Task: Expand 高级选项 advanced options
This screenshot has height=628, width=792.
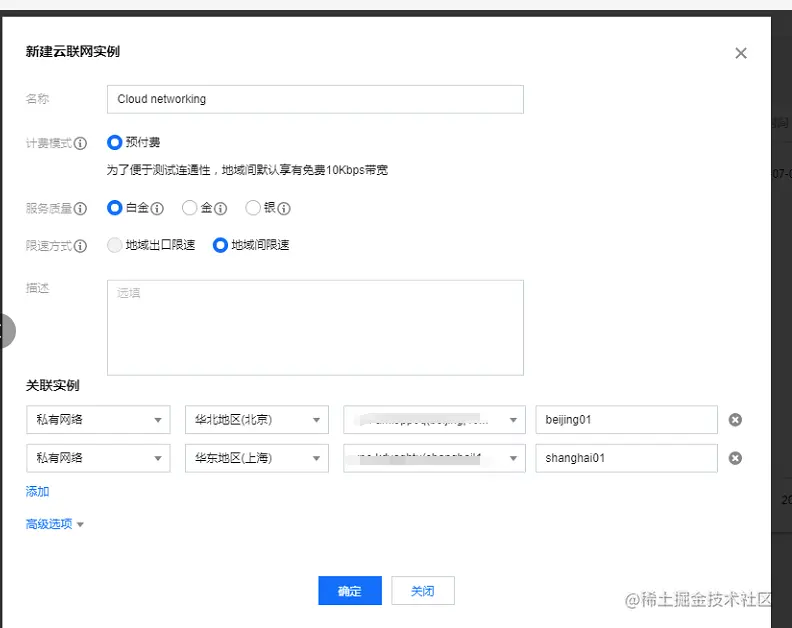Action: tap(55, 524)
